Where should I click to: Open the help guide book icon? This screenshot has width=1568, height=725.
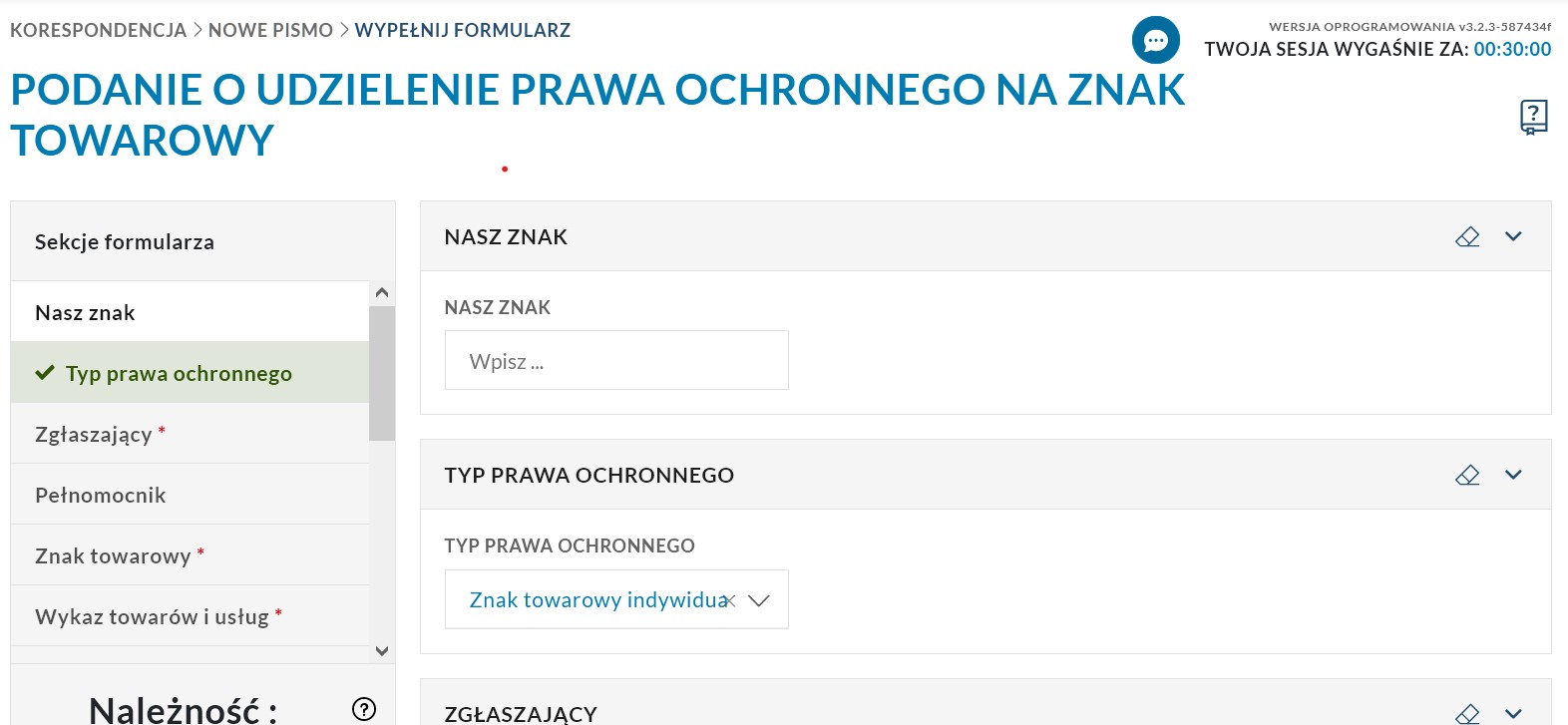(x=1533, y=117)
